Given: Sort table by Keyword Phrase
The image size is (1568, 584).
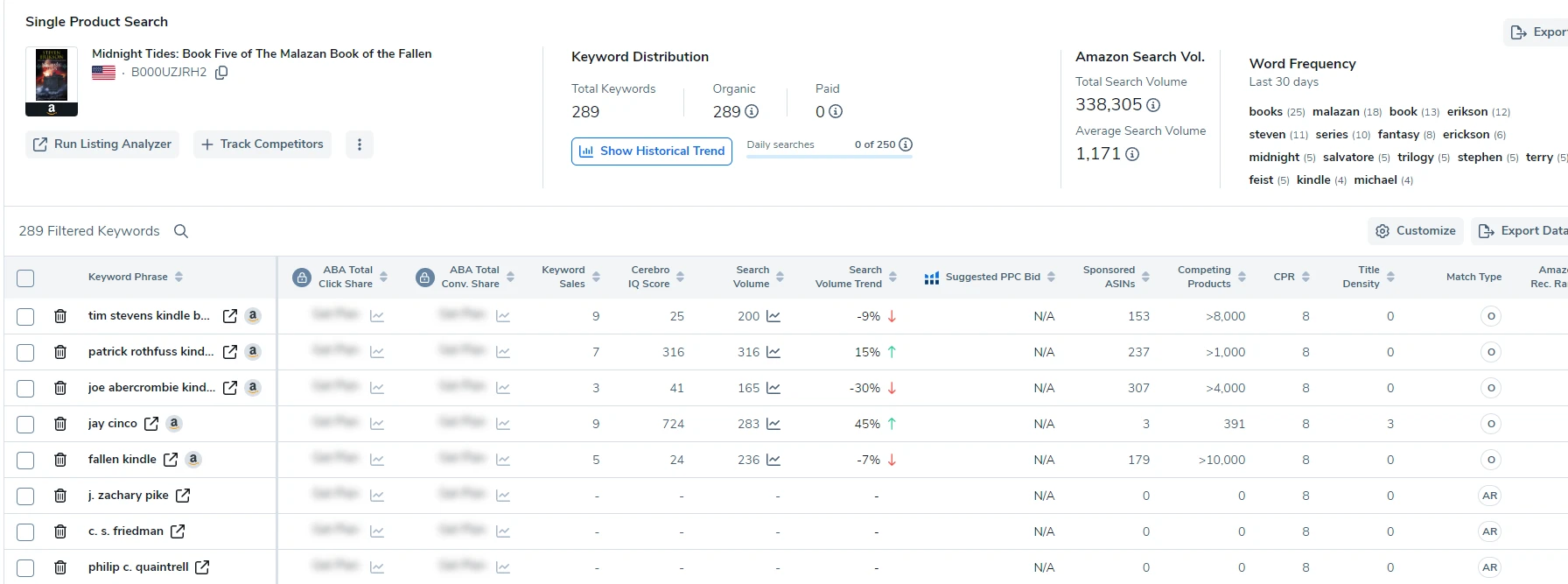Looking at the screenshot, I should (178, 277).
